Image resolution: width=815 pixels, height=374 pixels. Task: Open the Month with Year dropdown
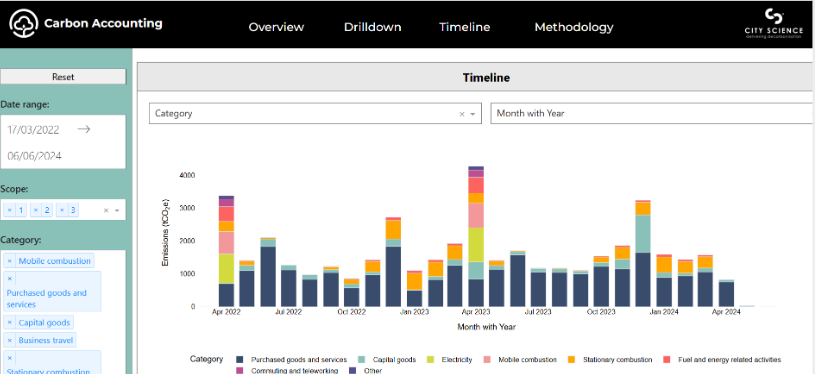click(652, 113)
